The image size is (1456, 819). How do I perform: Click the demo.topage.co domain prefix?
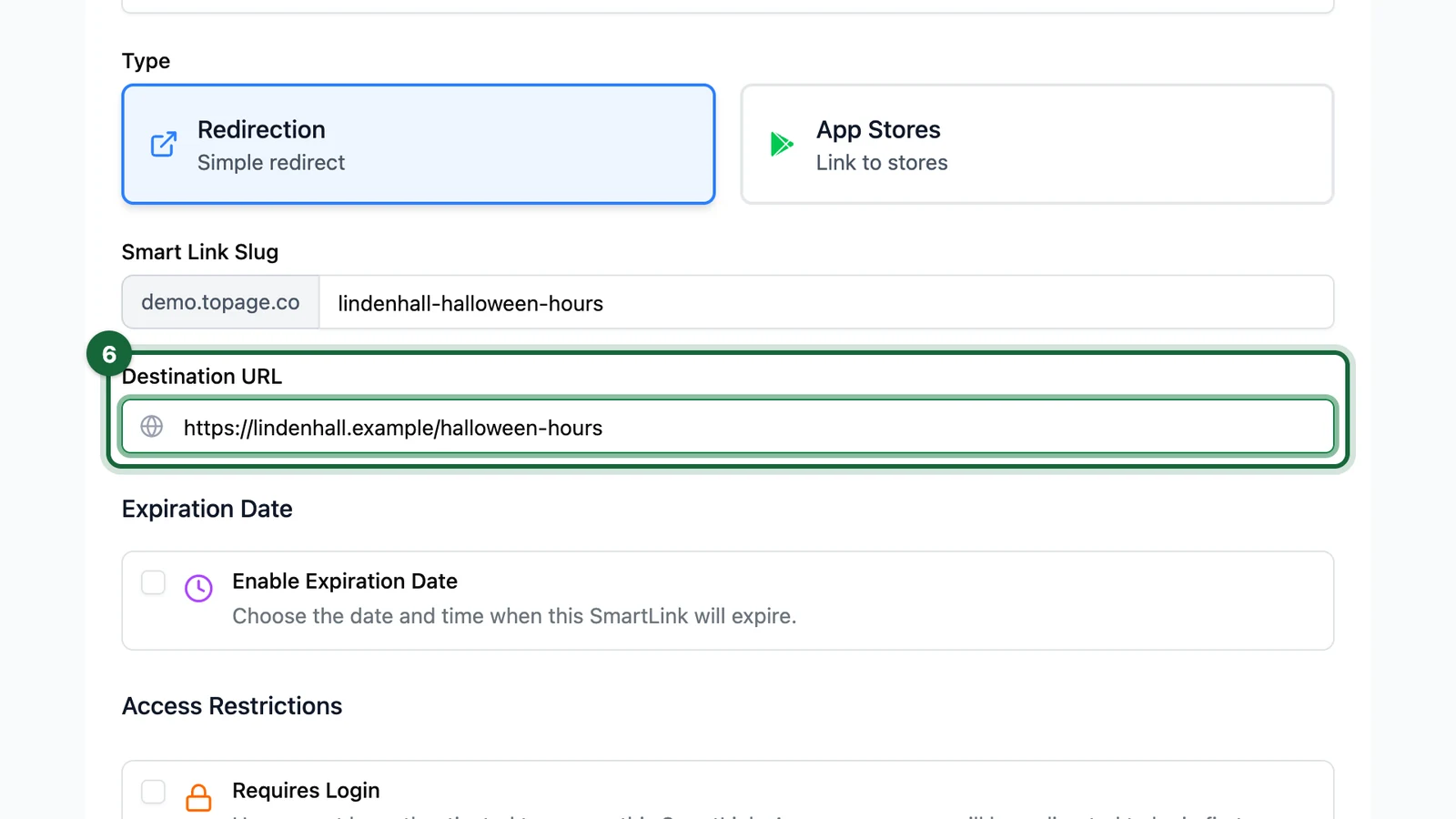pyautogui.click(x=220, y=302)
